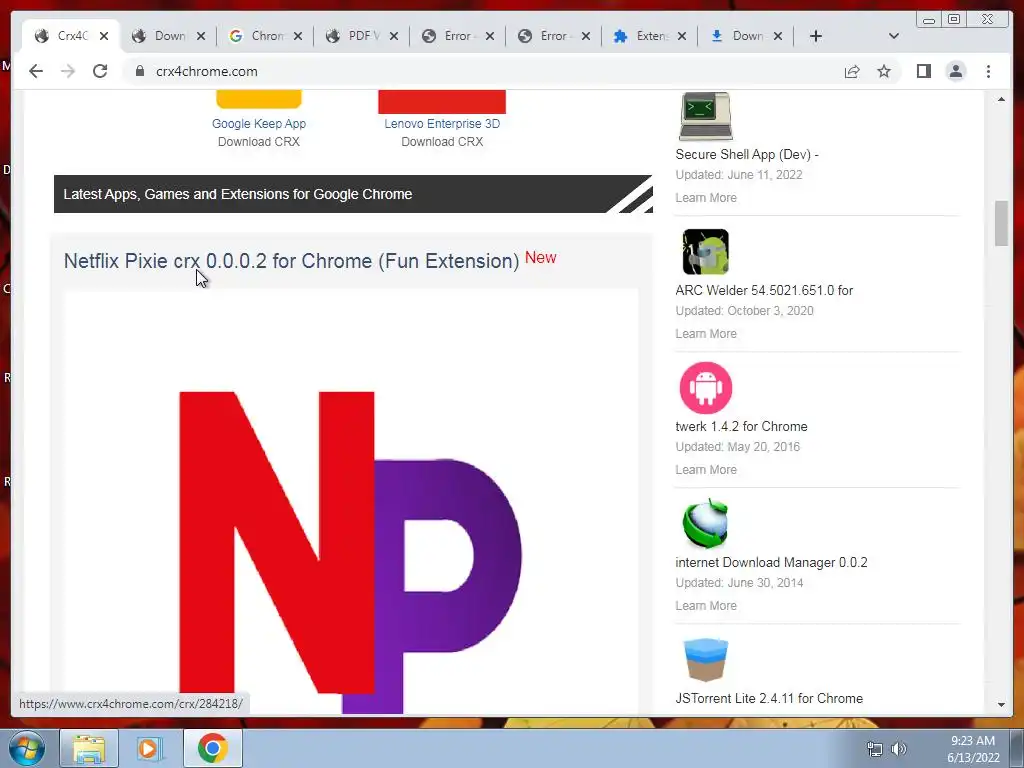Click Learn More under twerk
Screen dimensions: 1024x768
706,470
